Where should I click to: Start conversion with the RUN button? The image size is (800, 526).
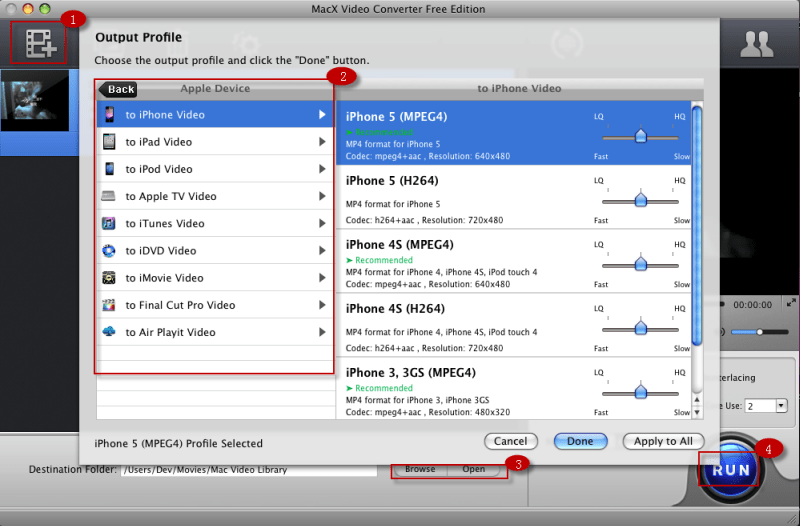(731, 469)
